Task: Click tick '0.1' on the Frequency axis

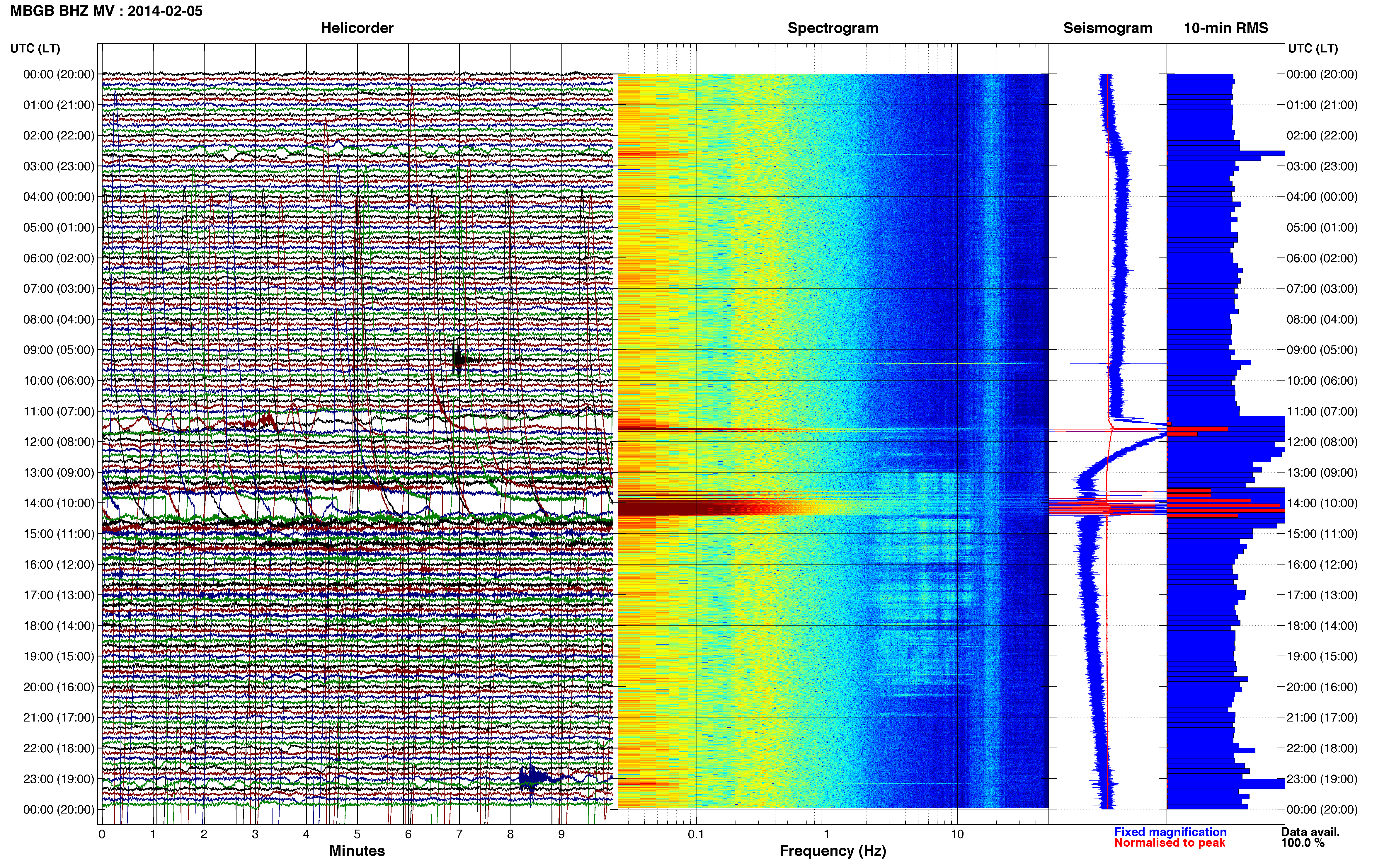Action: (x=696, y=834)
